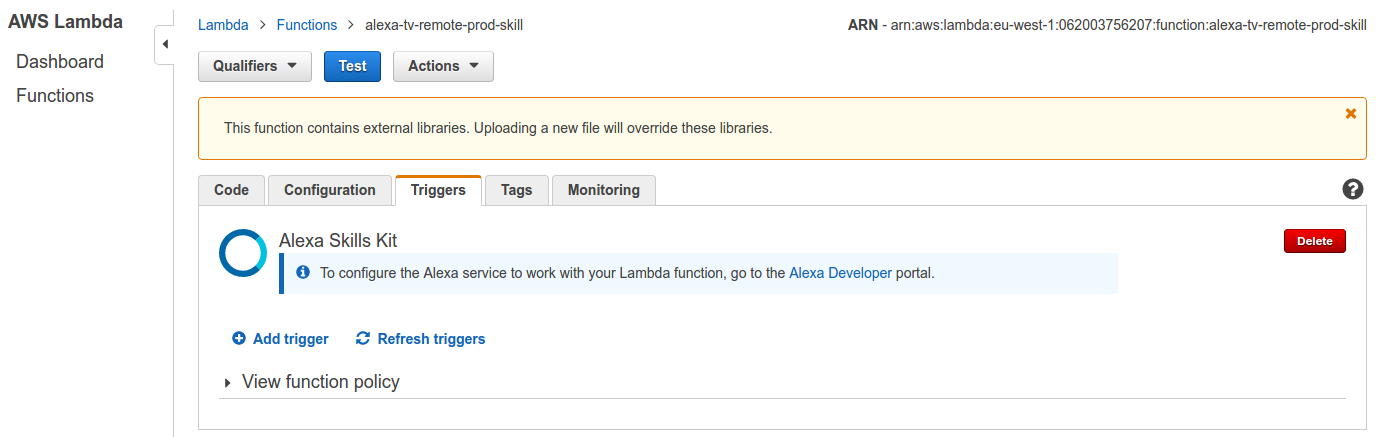The width and height of the screenshot is (1377, 437).
Task: Click the info icon in Alexa notice
Action: [303, 272]
